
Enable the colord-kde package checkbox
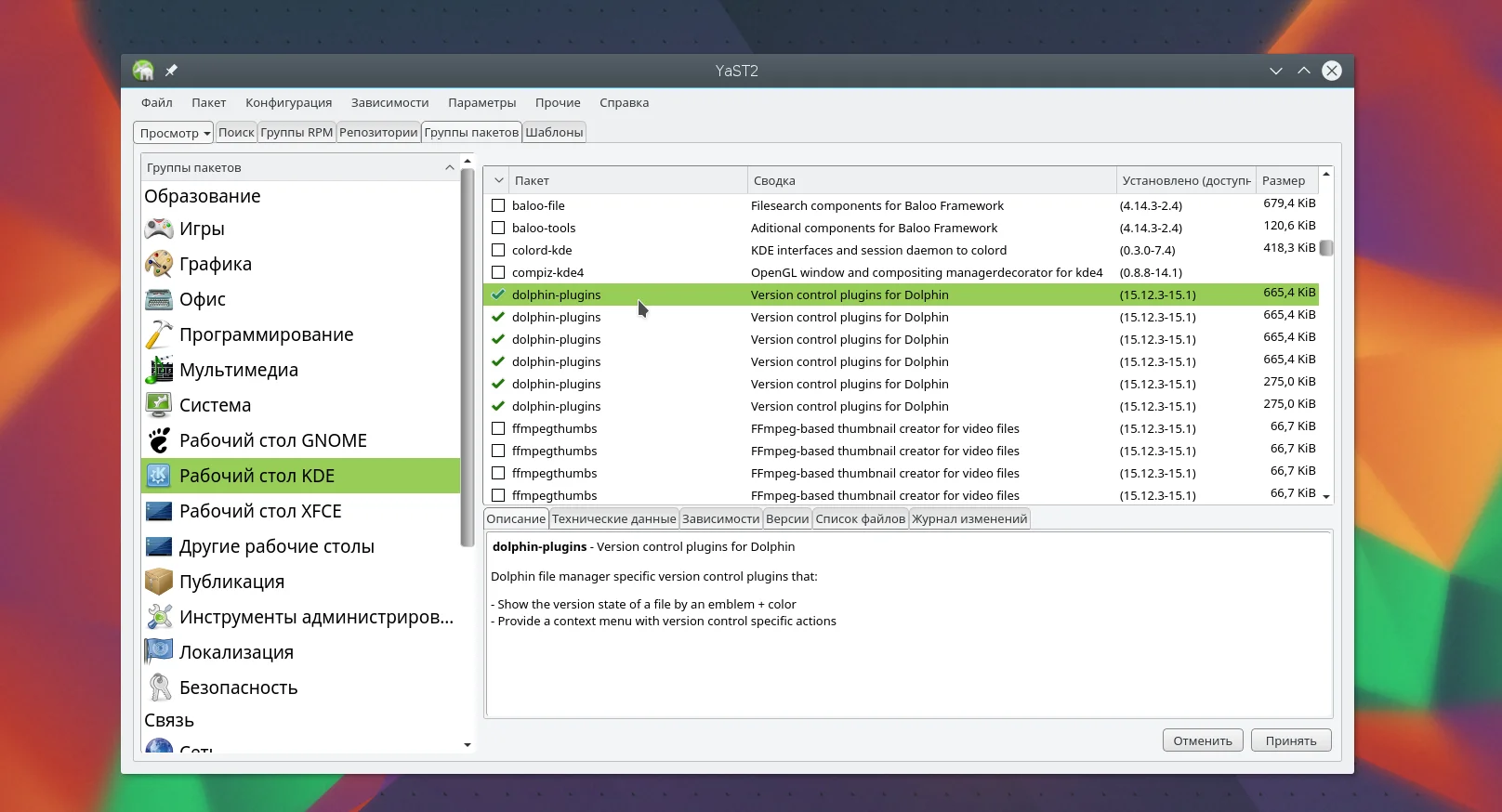click(498, 250)
